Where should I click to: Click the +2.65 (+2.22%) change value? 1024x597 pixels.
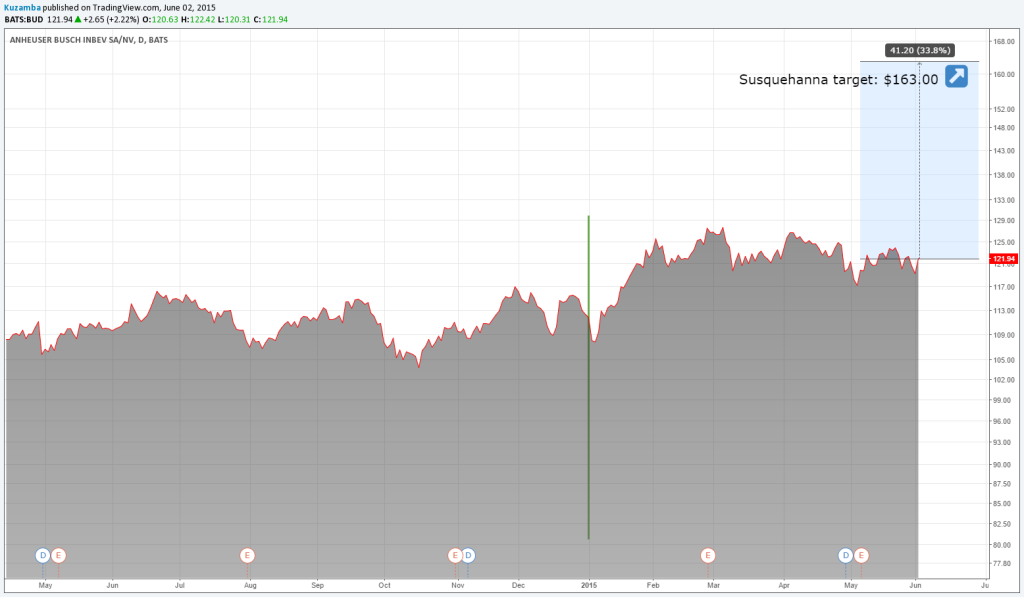tap(111, 20)
